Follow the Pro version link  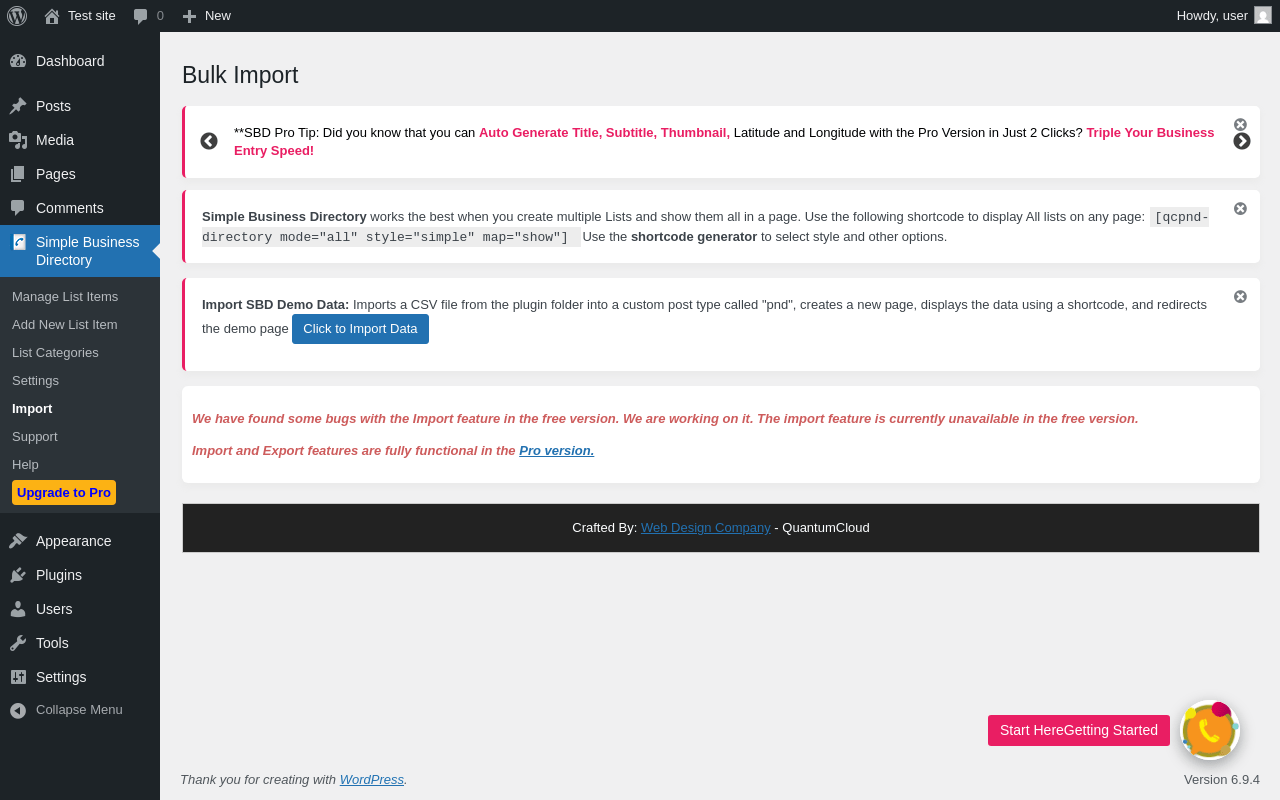[x=556, y=451]
